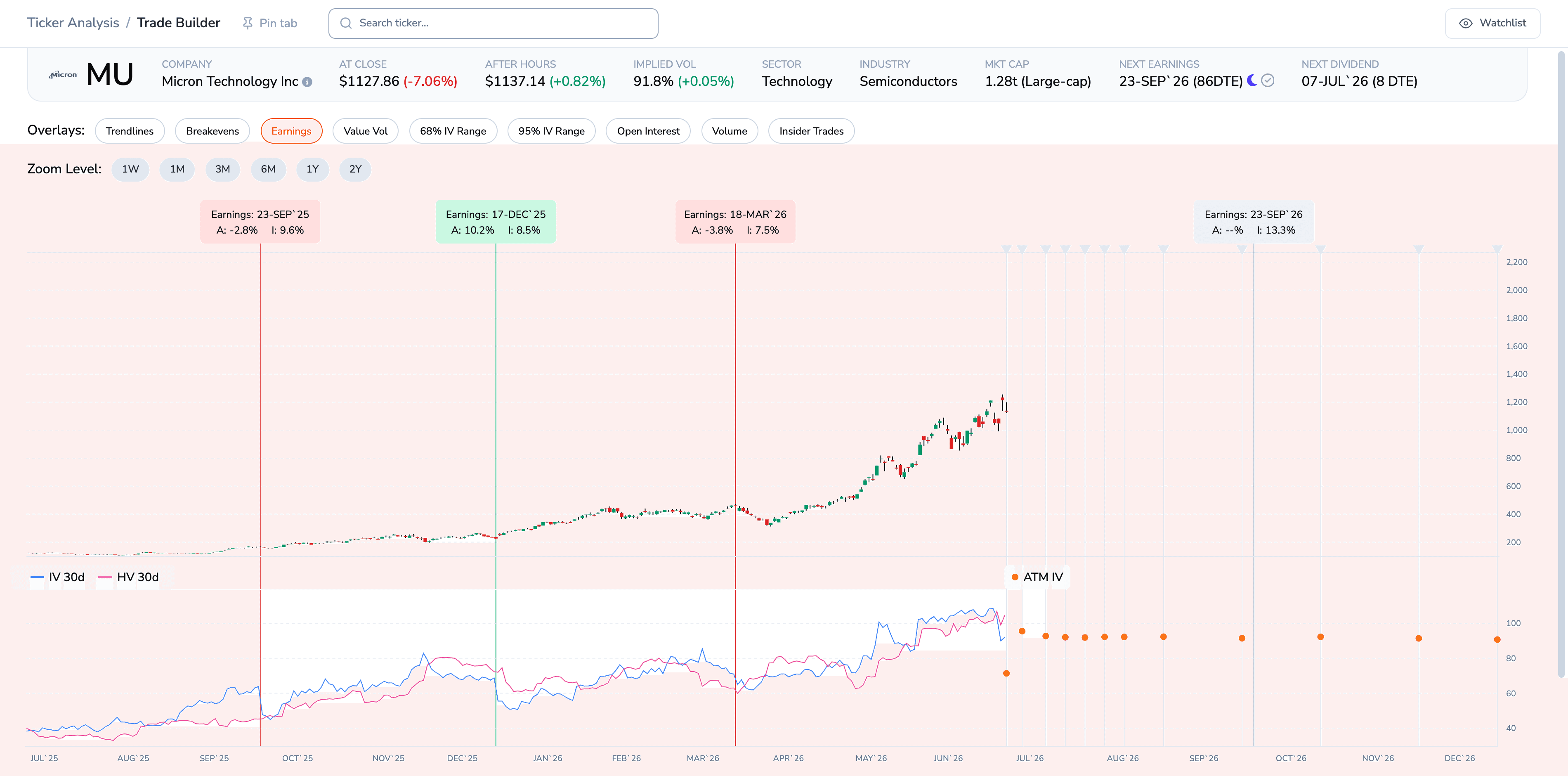Toggle the Trendlines overlay
1568x776 pixels.
click(130, 131)
